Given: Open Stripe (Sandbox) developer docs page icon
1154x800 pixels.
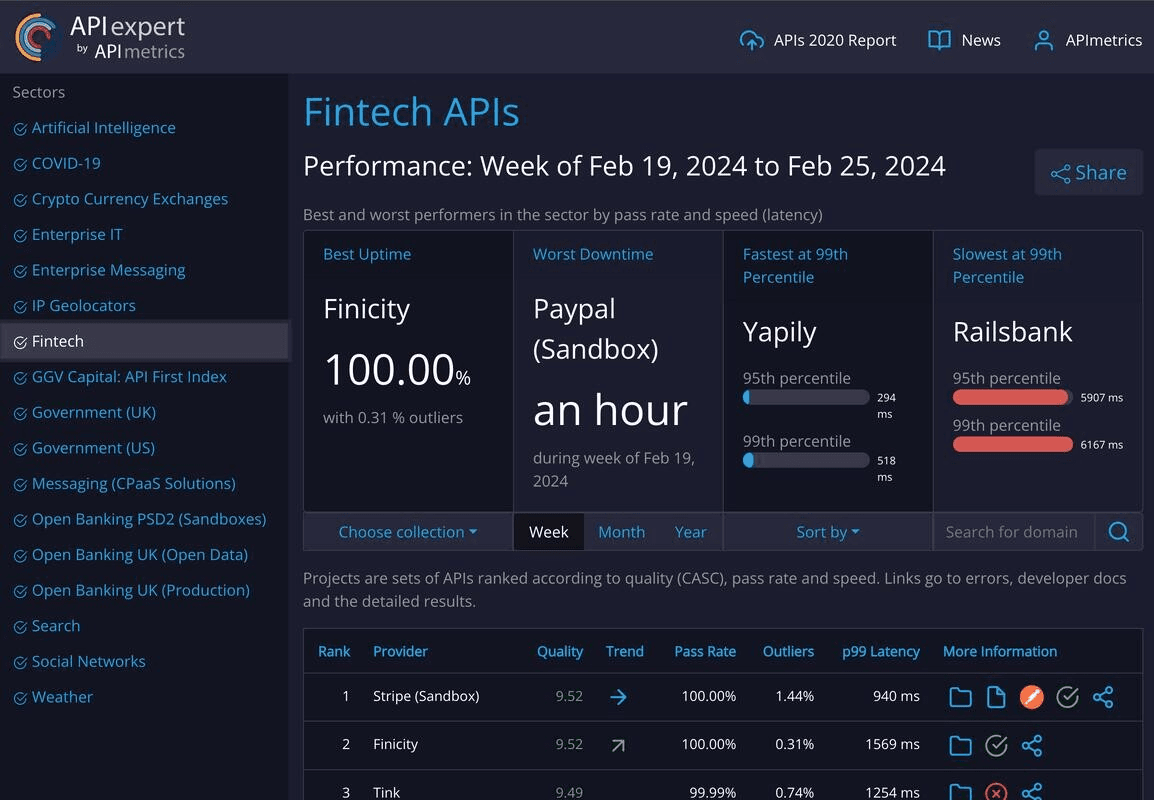Looking at the screenshot, I should pos(996,697).
